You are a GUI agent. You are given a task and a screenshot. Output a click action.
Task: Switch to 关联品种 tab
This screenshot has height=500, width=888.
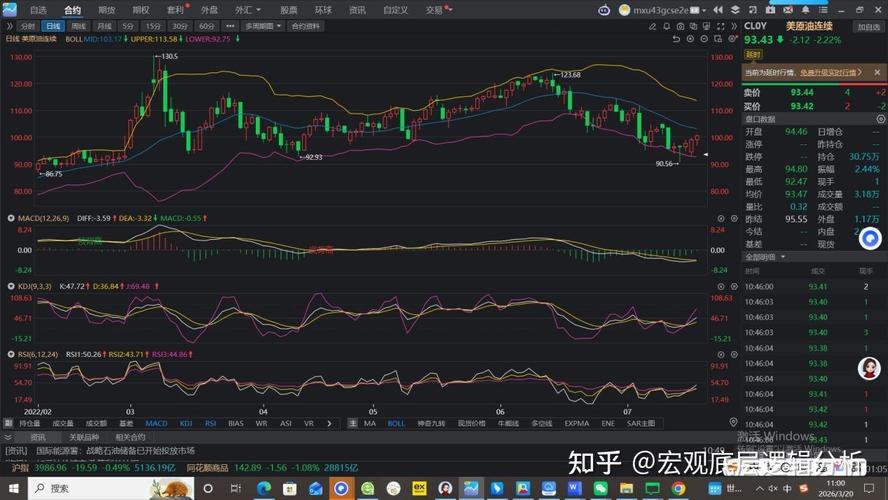[84, 437]
